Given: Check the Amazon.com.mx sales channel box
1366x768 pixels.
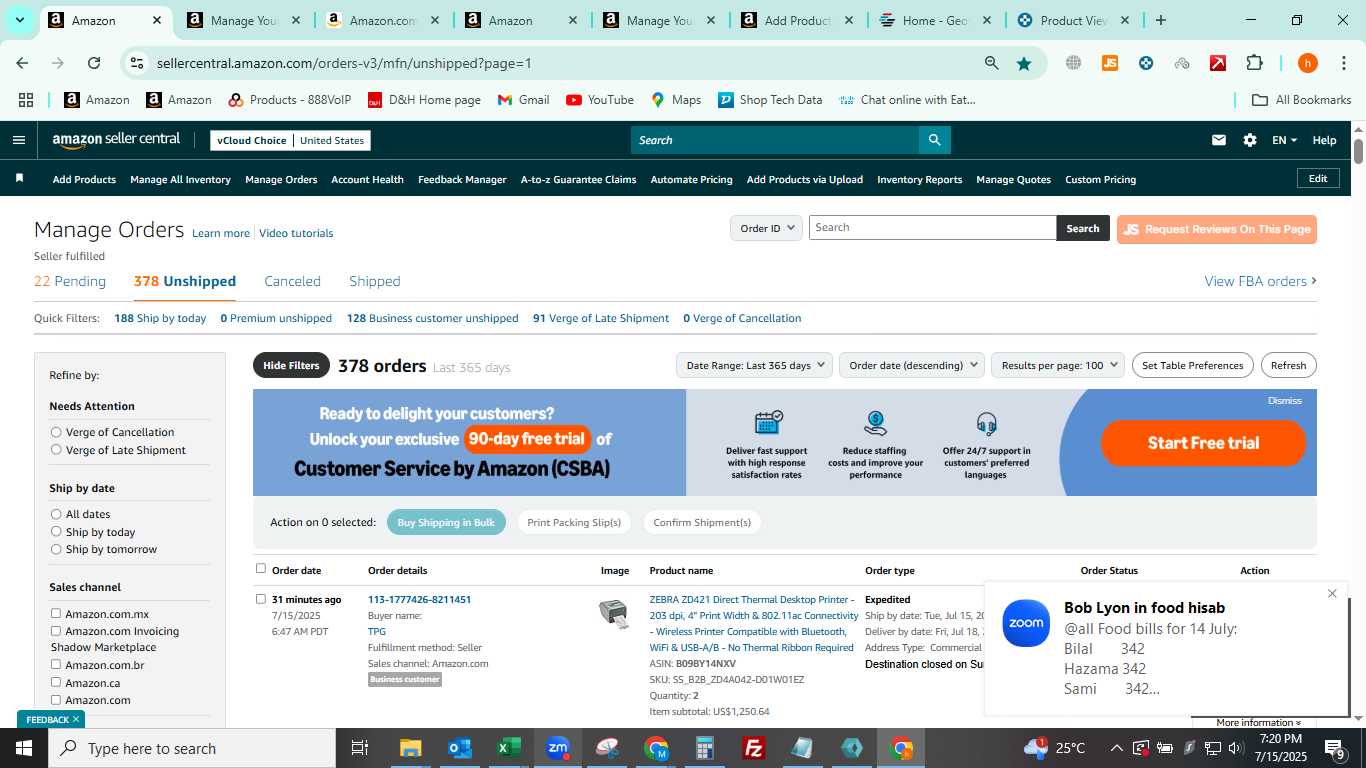Looking at the screenshot, I should (56, 614).
